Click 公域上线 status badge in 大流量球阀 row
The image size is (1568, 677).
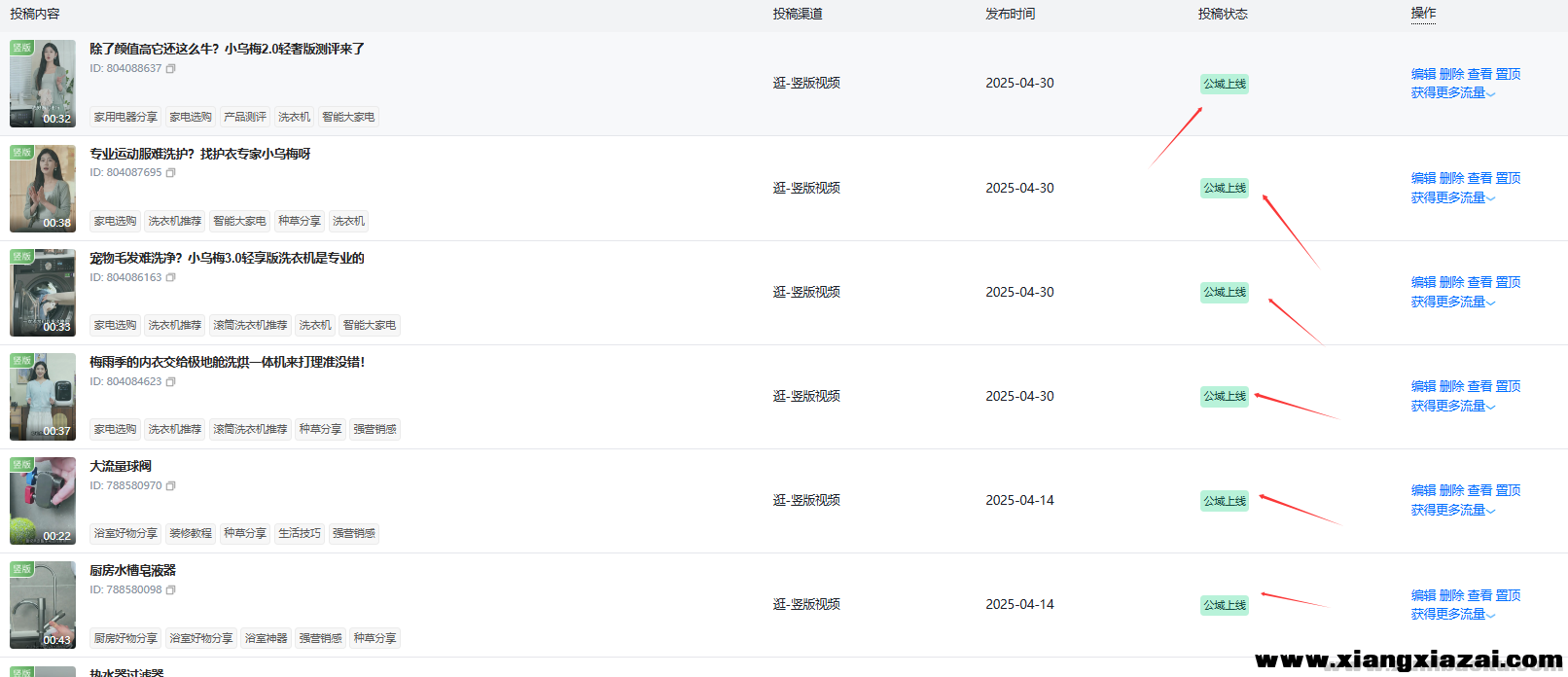point(1224,501)
